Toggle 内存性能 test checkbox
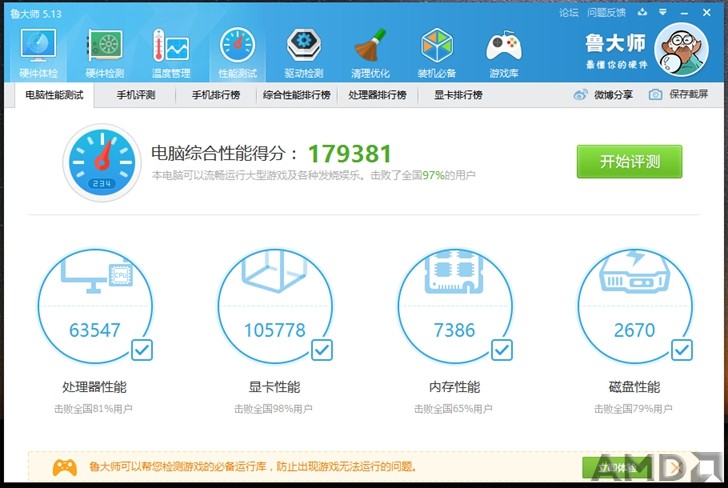Viewport: 728px width, 488px height. [502, 350]
